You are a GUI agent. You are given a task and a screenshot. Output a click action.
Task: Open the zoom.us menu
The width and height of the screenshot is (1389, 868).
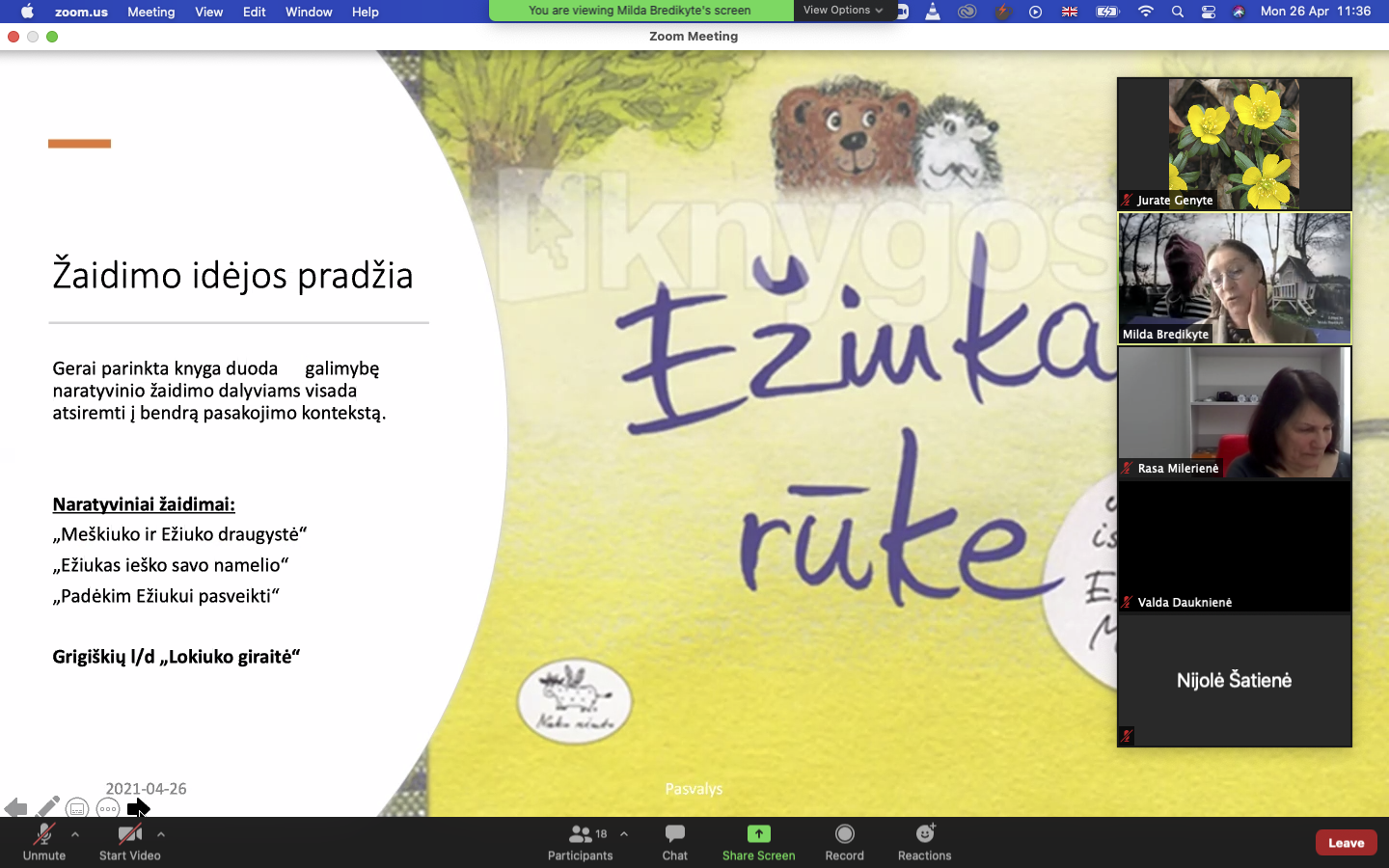pos(81,12)
